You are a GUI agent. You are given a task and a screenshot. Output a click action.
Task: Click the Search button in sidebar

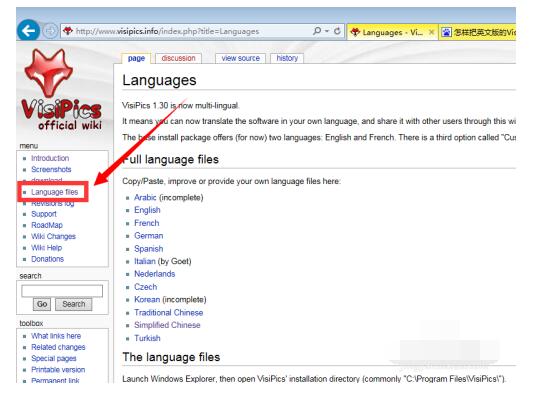point(73,304)
